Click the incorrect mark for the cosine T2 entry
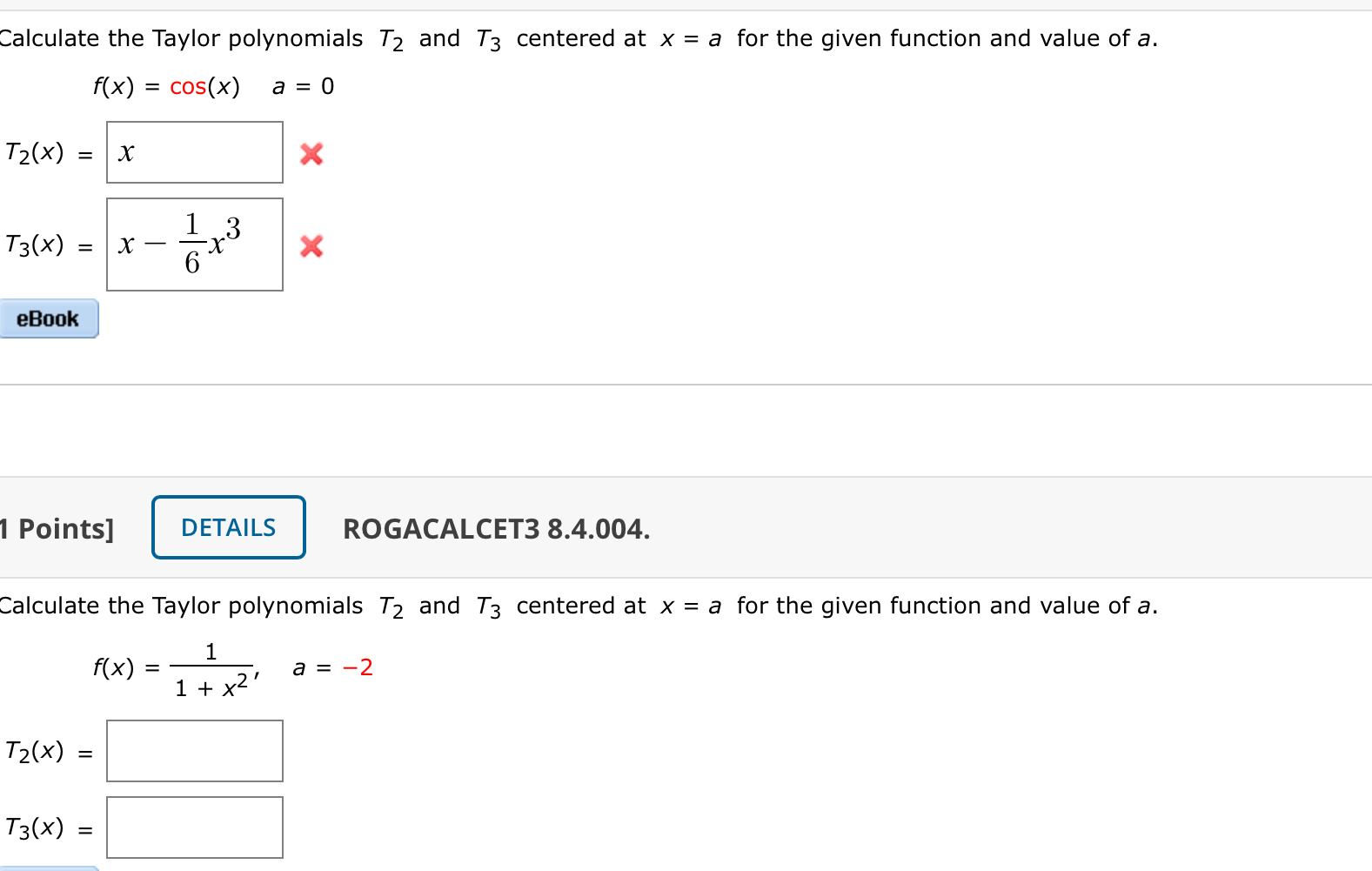This screenshot has width=1372, height=871. click(311, 153)
